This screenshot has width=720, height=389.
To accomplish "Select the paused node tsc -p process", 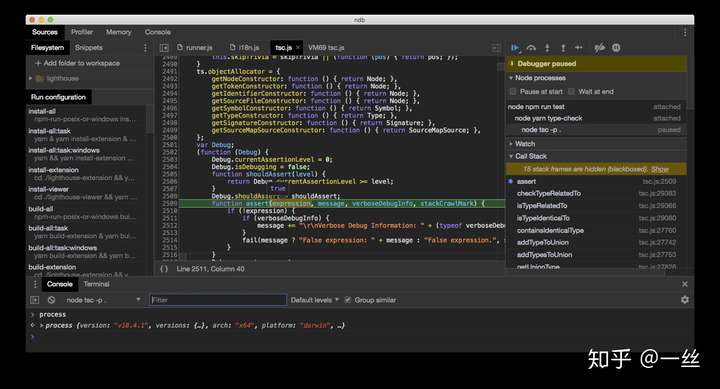I will [596, 130].
